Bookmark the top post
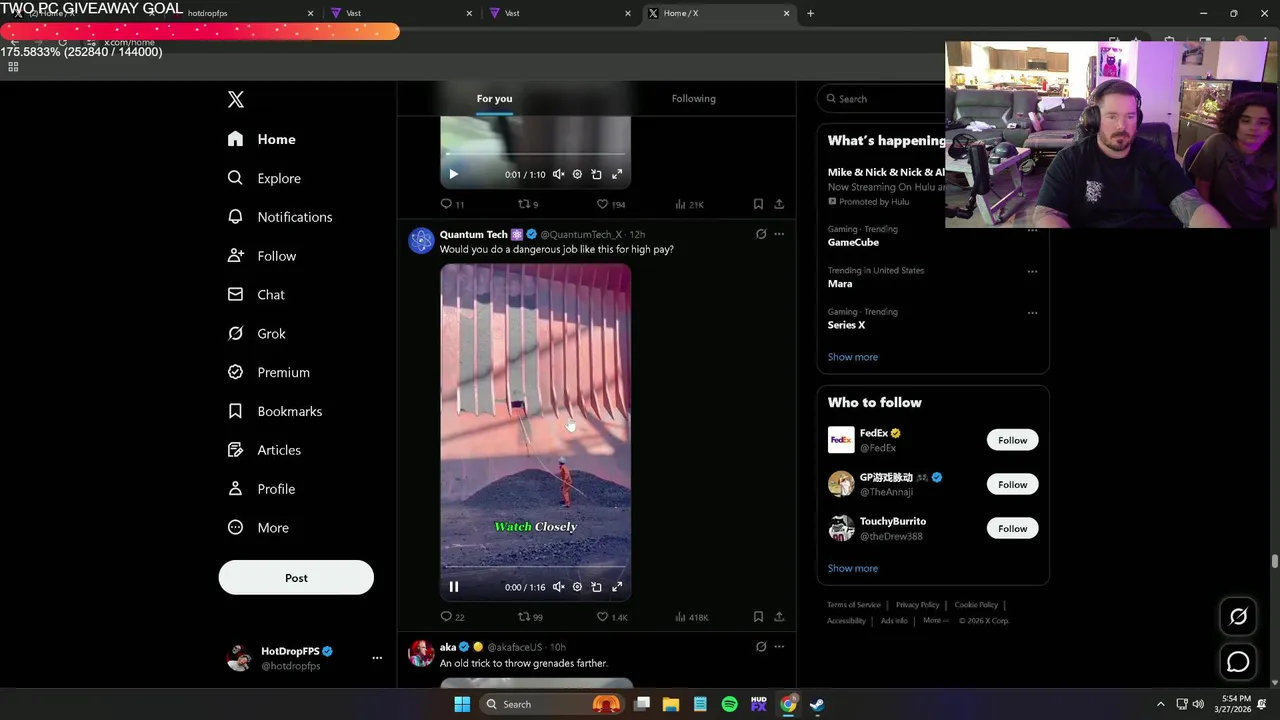 758,204
